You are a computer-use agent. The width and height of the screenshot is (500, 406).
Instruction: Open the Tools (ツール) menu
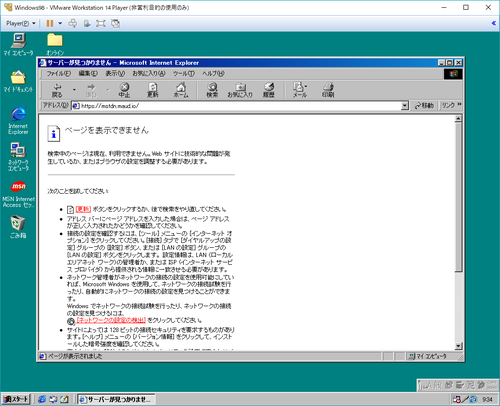pyautogui.click(x=183, y=73)
